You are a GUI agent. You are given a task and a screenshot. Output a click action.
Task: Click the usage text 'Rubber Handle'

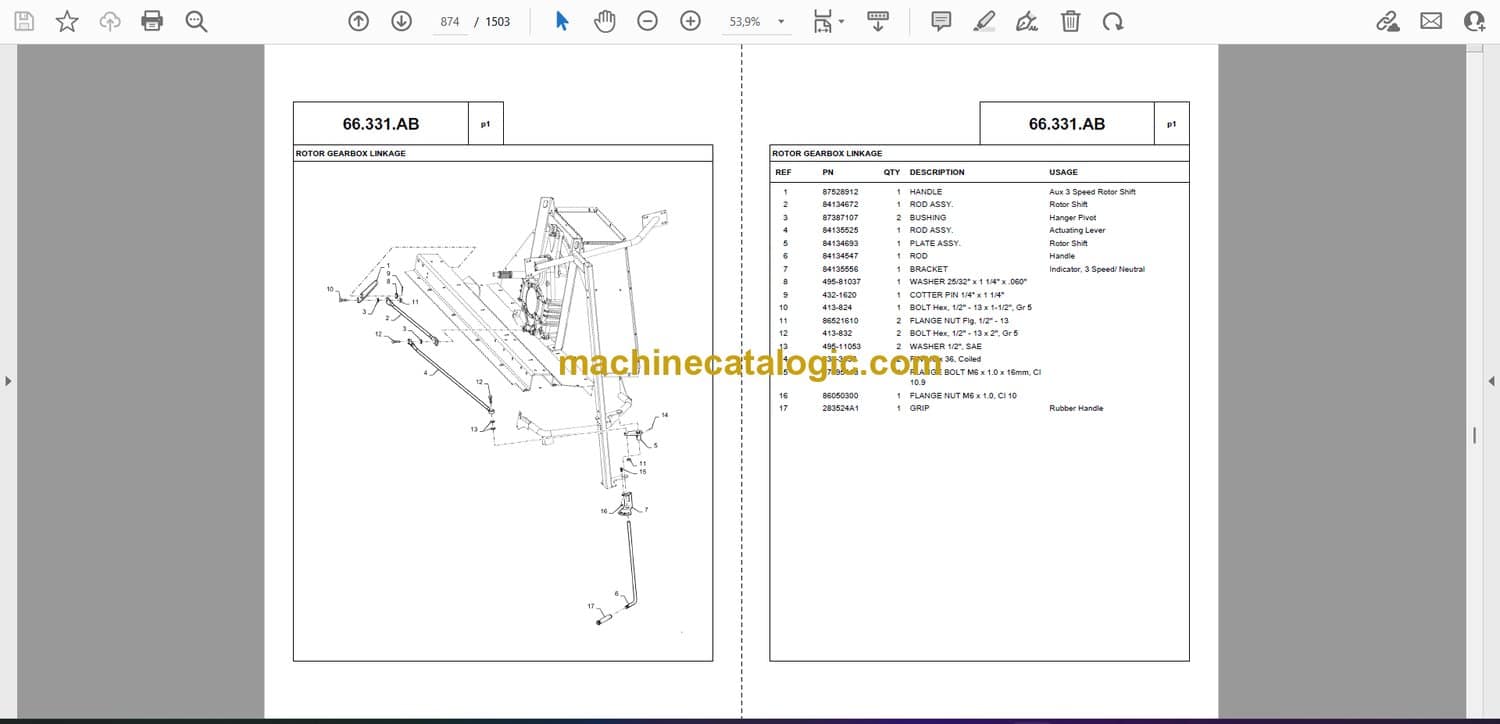pos(1076,408)
